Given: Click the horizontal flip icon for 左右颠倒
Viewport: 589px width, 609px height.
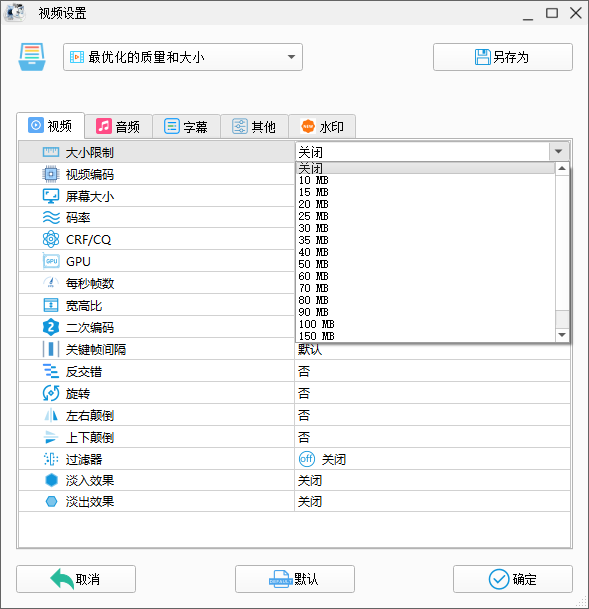Looking at the screenshot, I should point(51,415).
